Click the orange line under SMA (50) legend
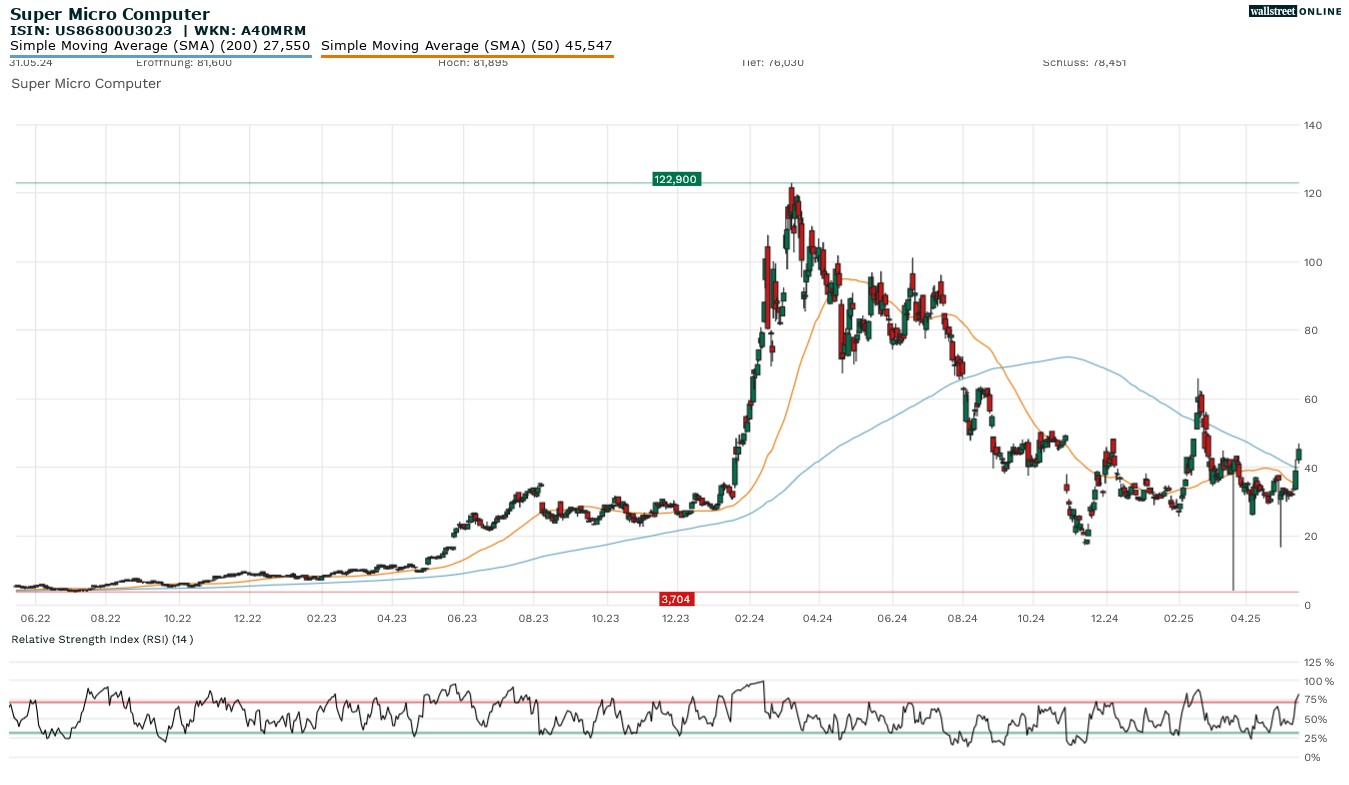 [467, 56]
